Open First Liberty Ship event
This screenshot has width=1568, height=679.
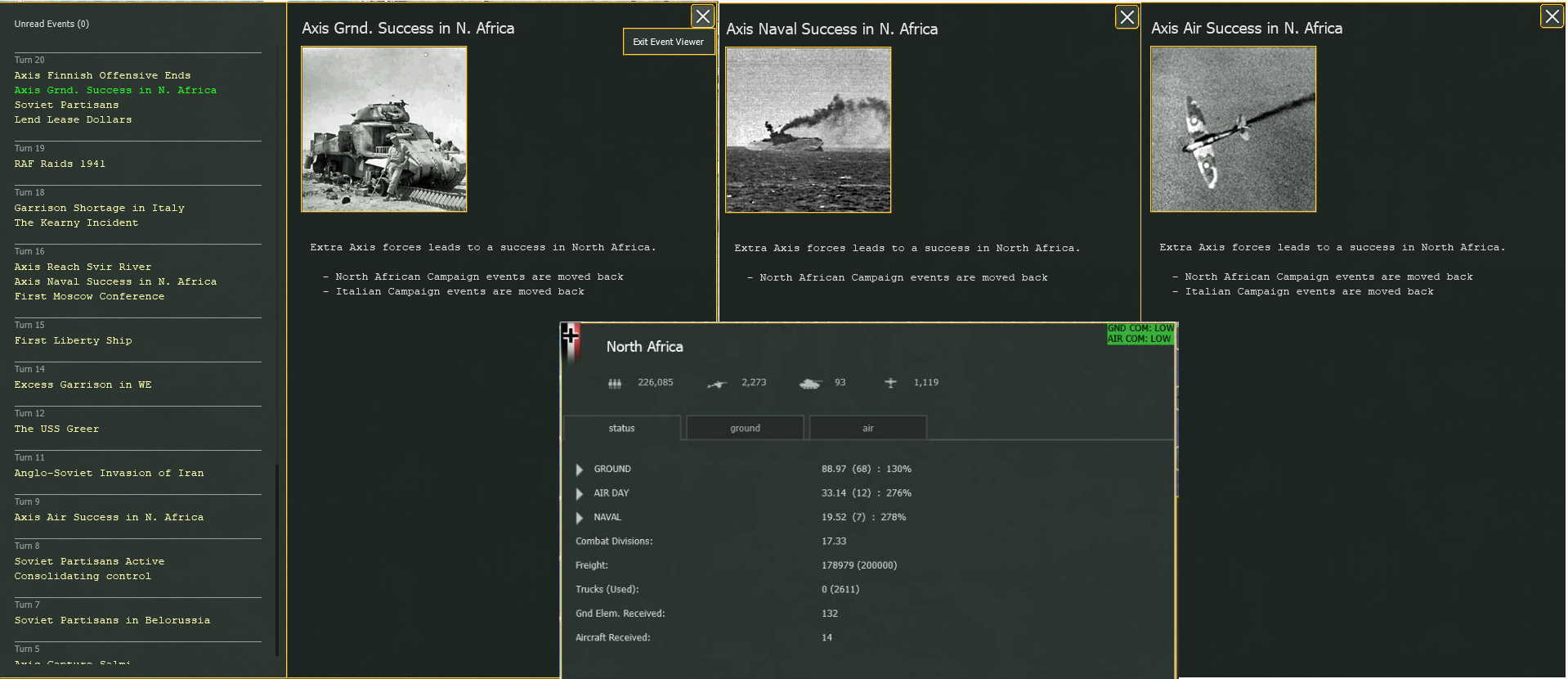click(73, 340)
